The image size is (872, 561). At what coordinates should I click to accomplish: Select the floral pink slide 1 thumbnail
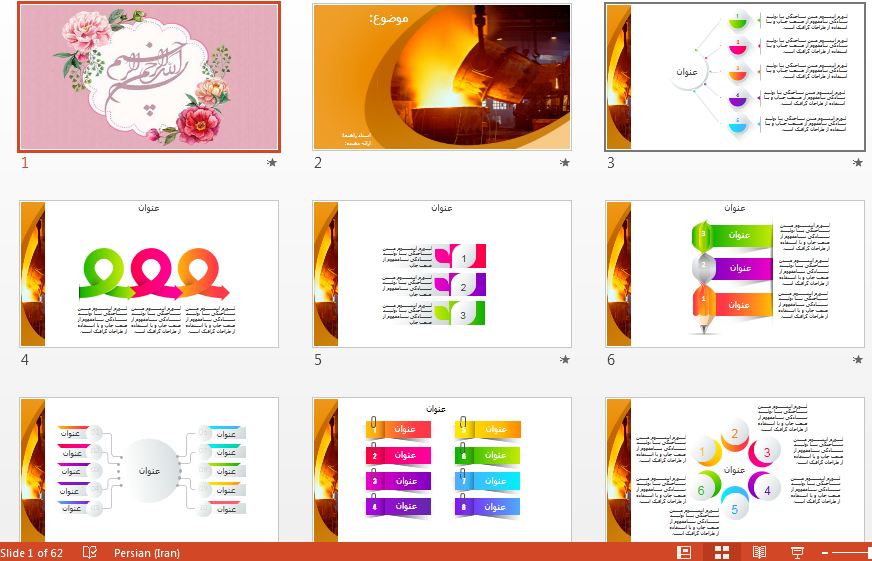pos(150,76)
